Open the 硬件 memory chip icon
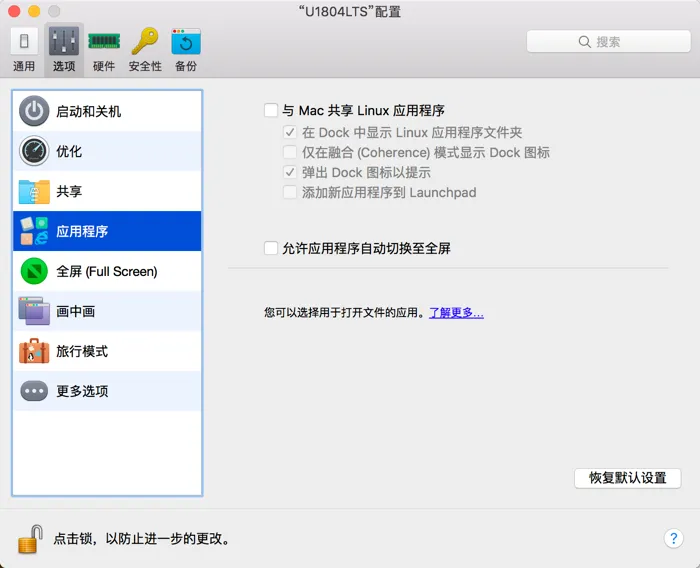 pyautogui.click(x=104, y=42)
